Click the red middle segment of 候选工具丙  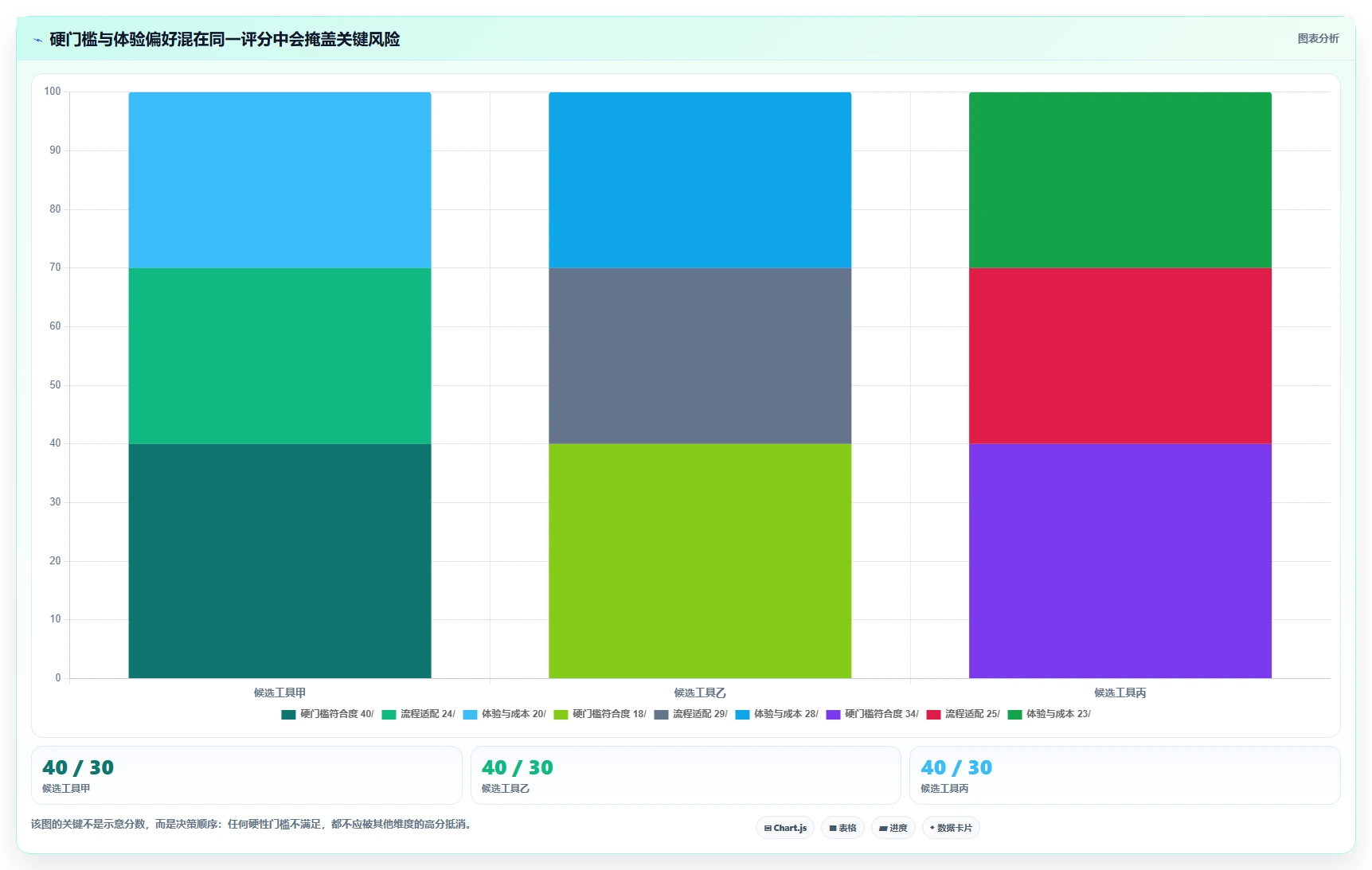pyautogui.click(x=1120, y=356)
